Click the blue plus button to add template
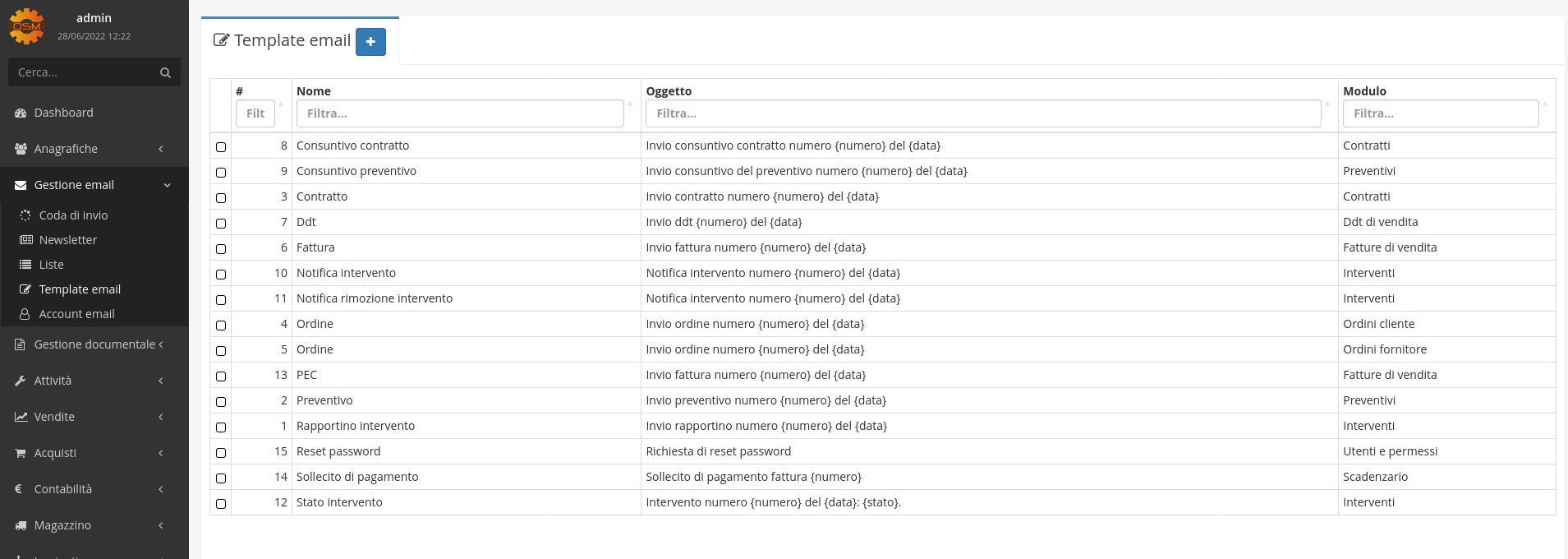Viewport: 1568px width, 559px height. [x=370, y=42]
